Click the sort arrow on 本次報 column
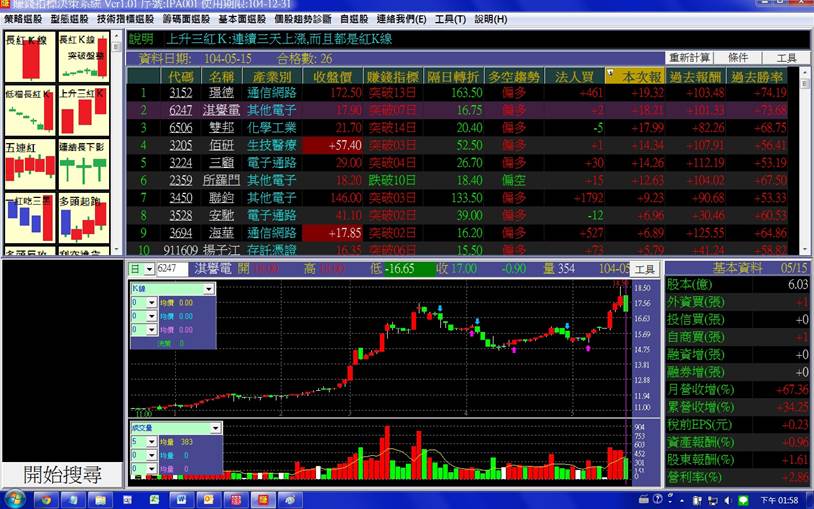The image size is (814, 509). click(610, 74)
